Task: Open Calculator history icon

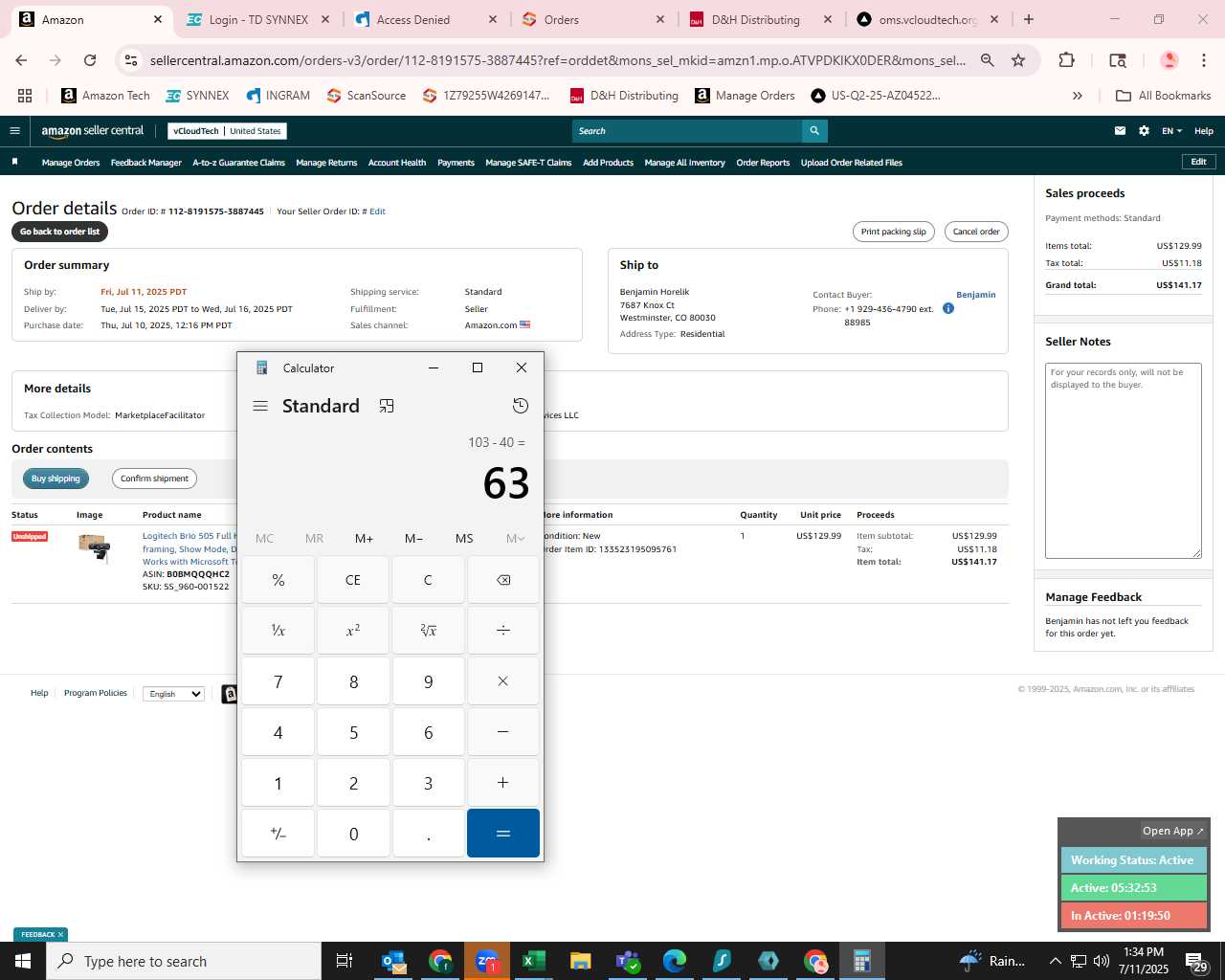Action: point(521,406)
